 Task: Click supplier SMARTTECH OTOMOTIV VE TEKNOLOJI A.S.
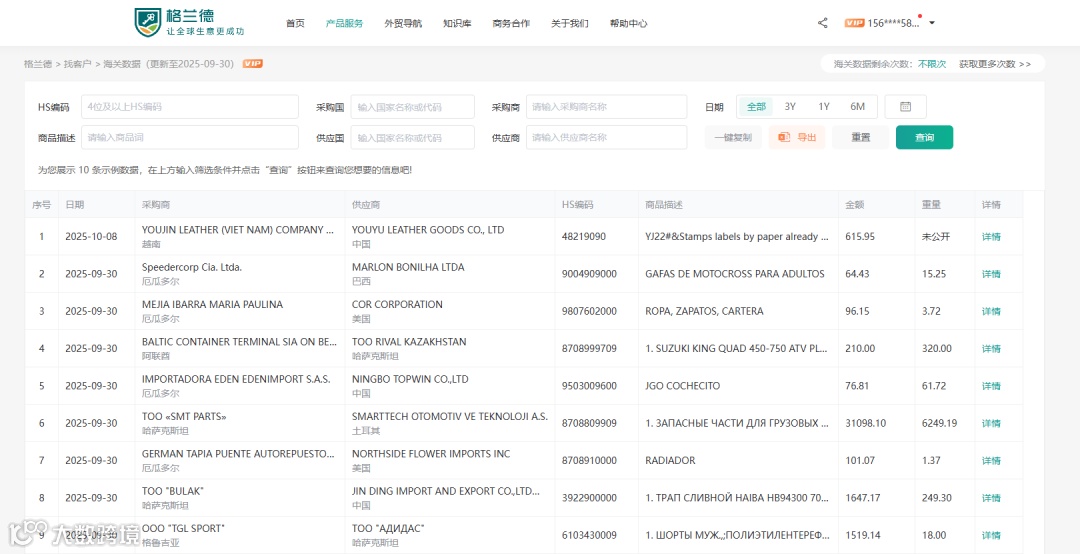coord(450,416)
